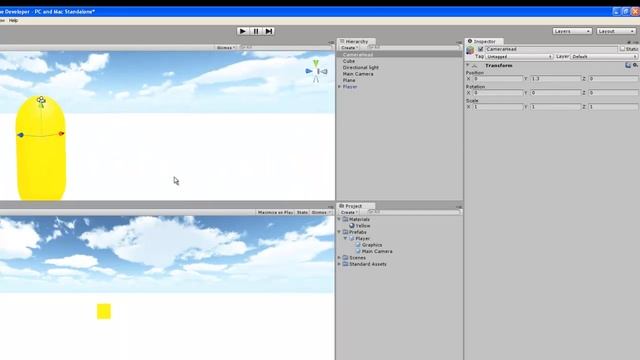The image size is (640, 360).
Task: Click the Scenes folder icon
Action: point(345,258)
